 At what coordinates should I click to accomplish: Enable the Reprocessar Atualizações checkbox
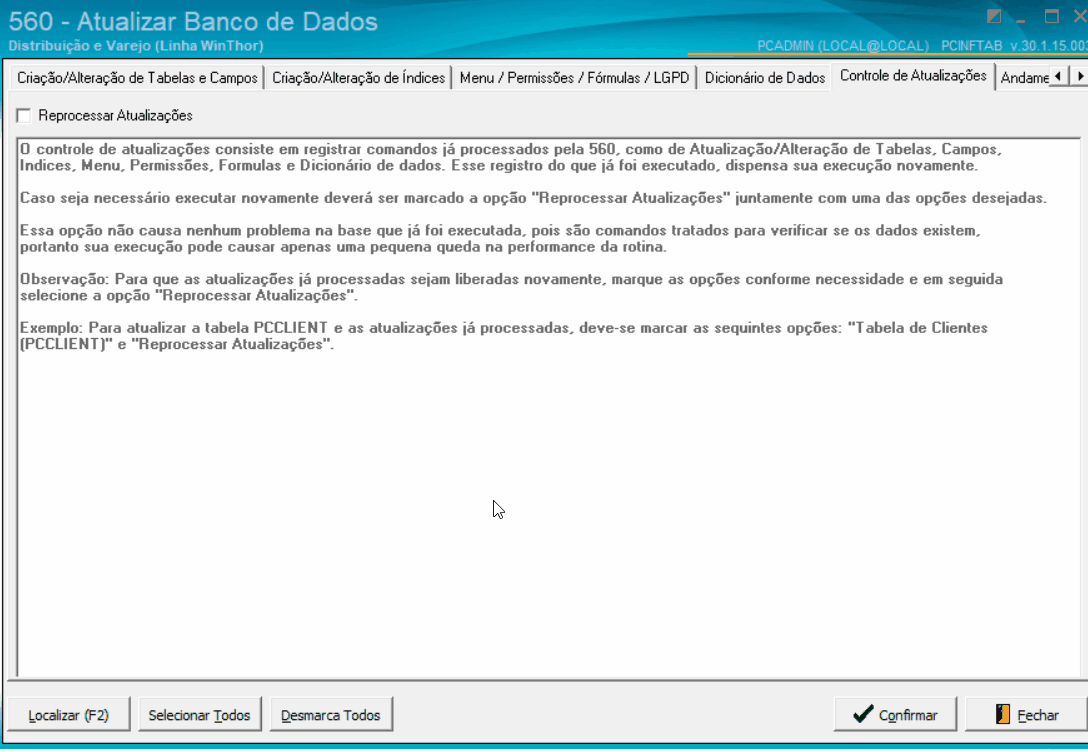[24, 116]
